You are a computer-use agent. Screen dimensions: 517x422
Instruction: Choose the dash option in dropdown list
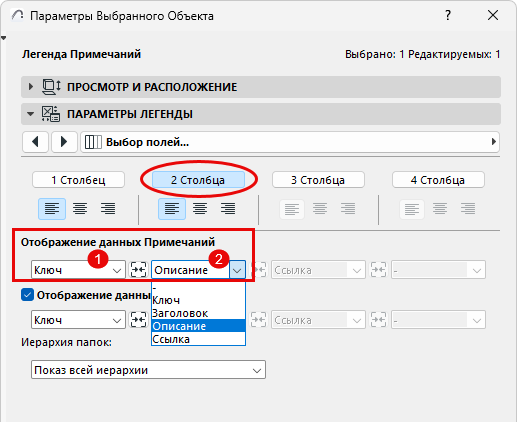[198, 288]
